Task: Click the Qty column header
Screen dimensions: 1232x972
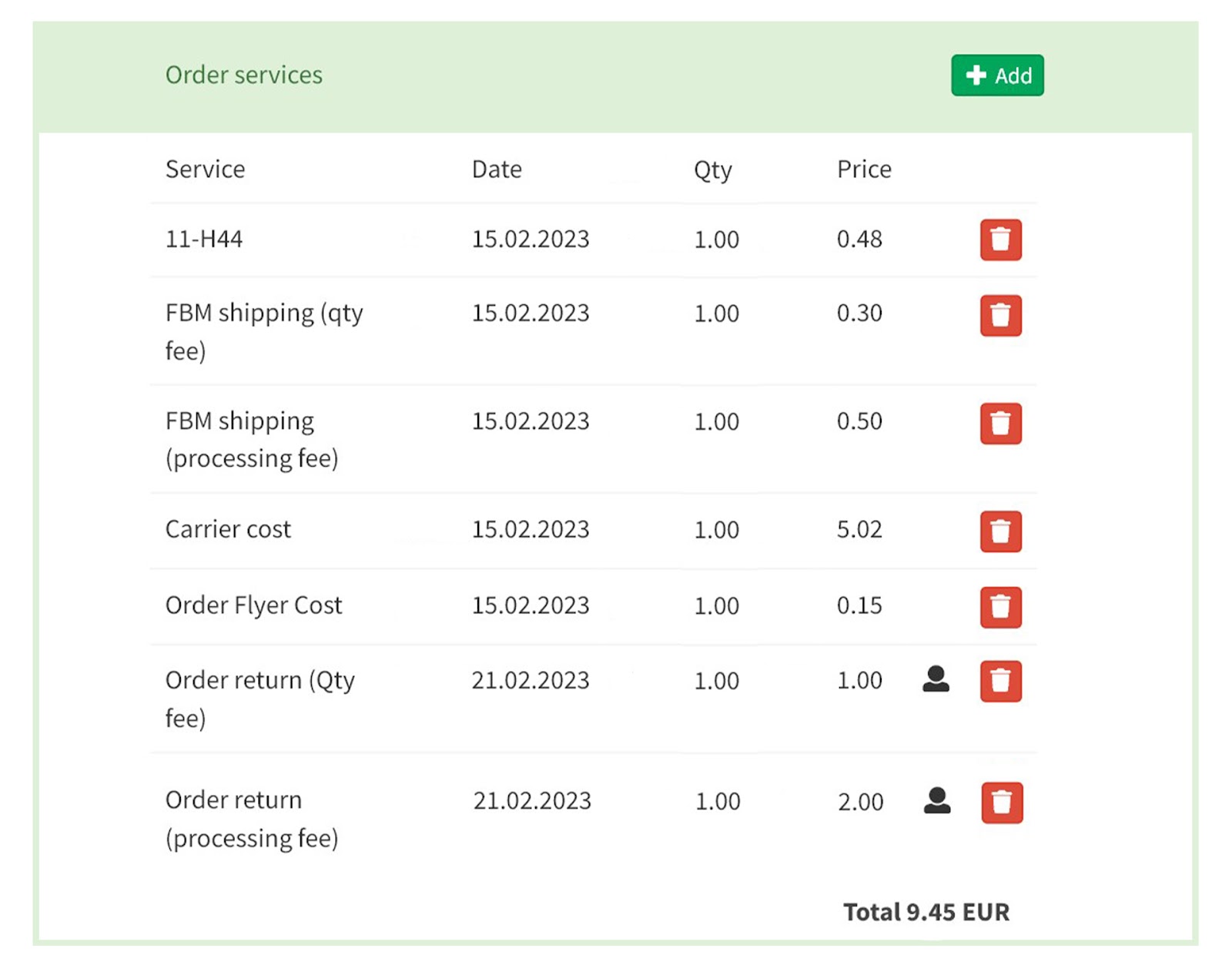Action: [712, 169]
